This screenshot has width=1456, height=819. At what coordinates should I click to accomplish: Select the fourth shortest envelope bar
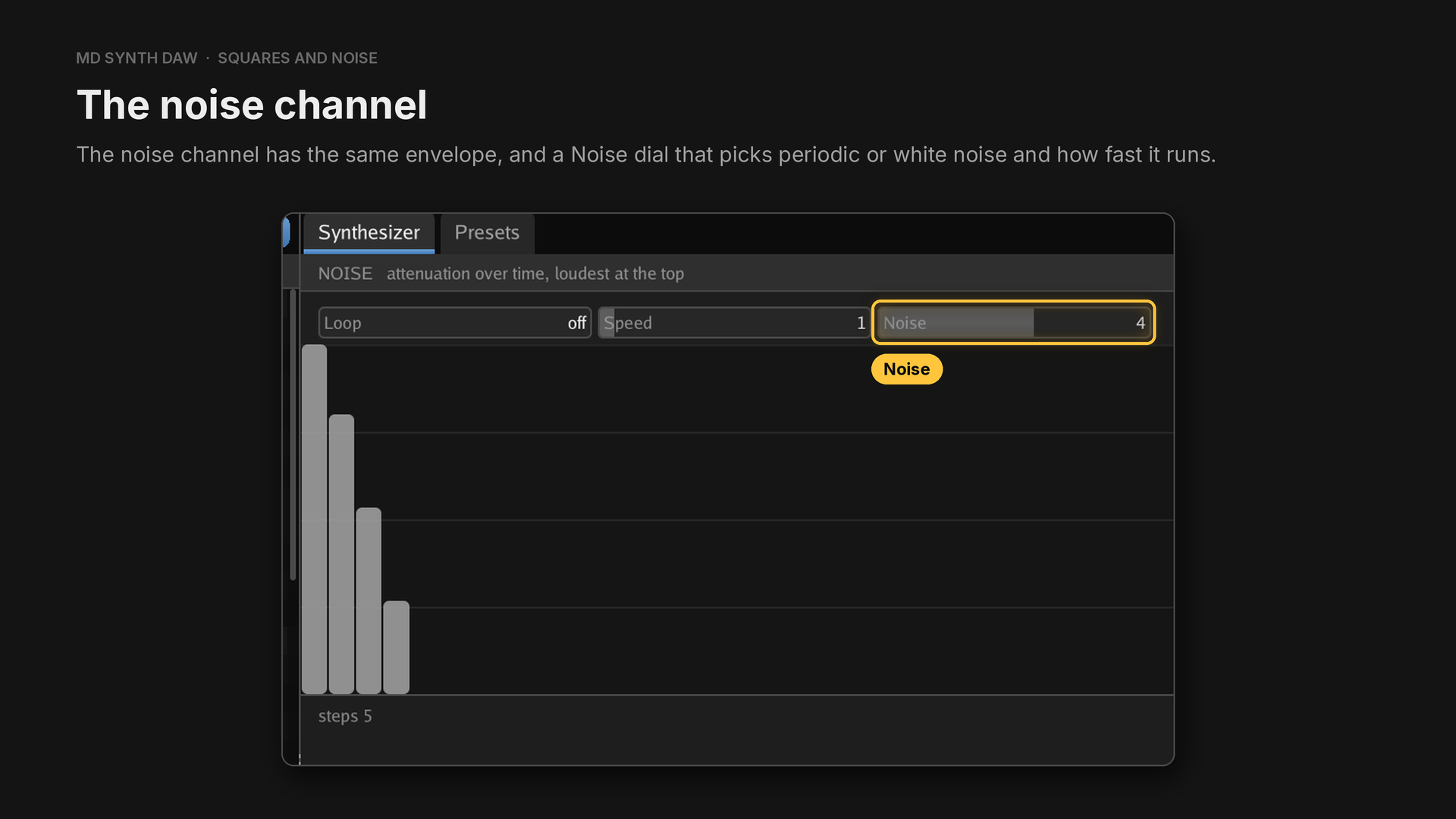(x=396, y=648)
